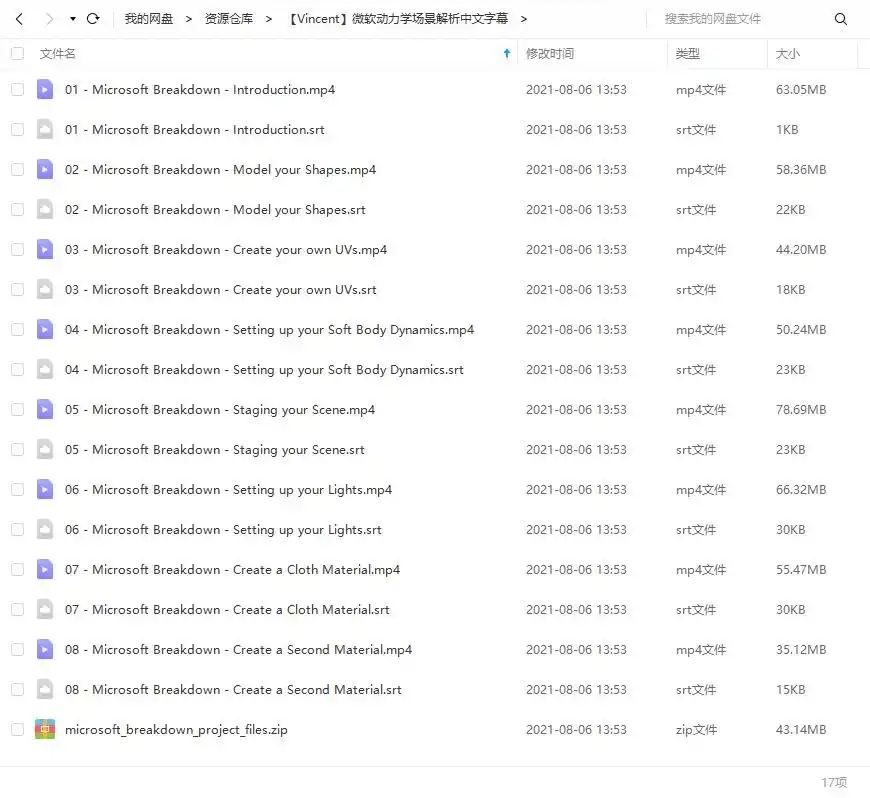Click the back navigation arrow
The image size is (870, 798).
(19, 19)
